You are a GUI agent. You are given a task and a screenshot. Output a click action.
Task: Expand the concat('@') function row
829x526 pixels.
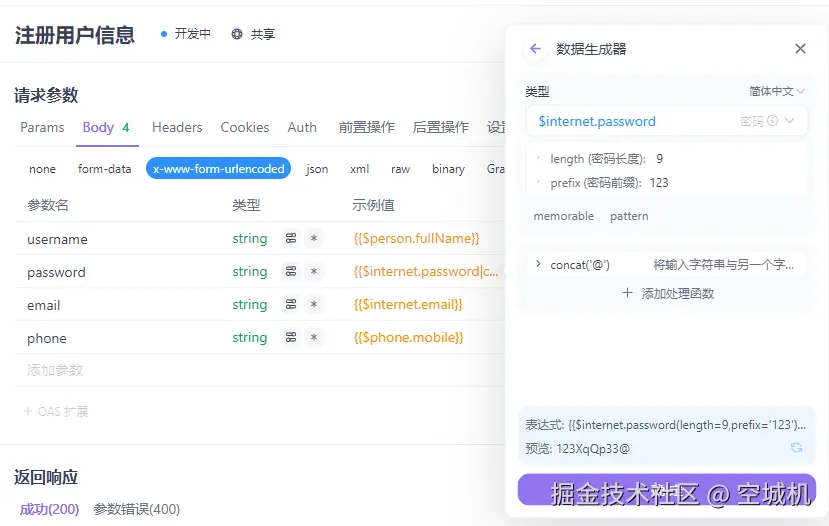point(538,264)
